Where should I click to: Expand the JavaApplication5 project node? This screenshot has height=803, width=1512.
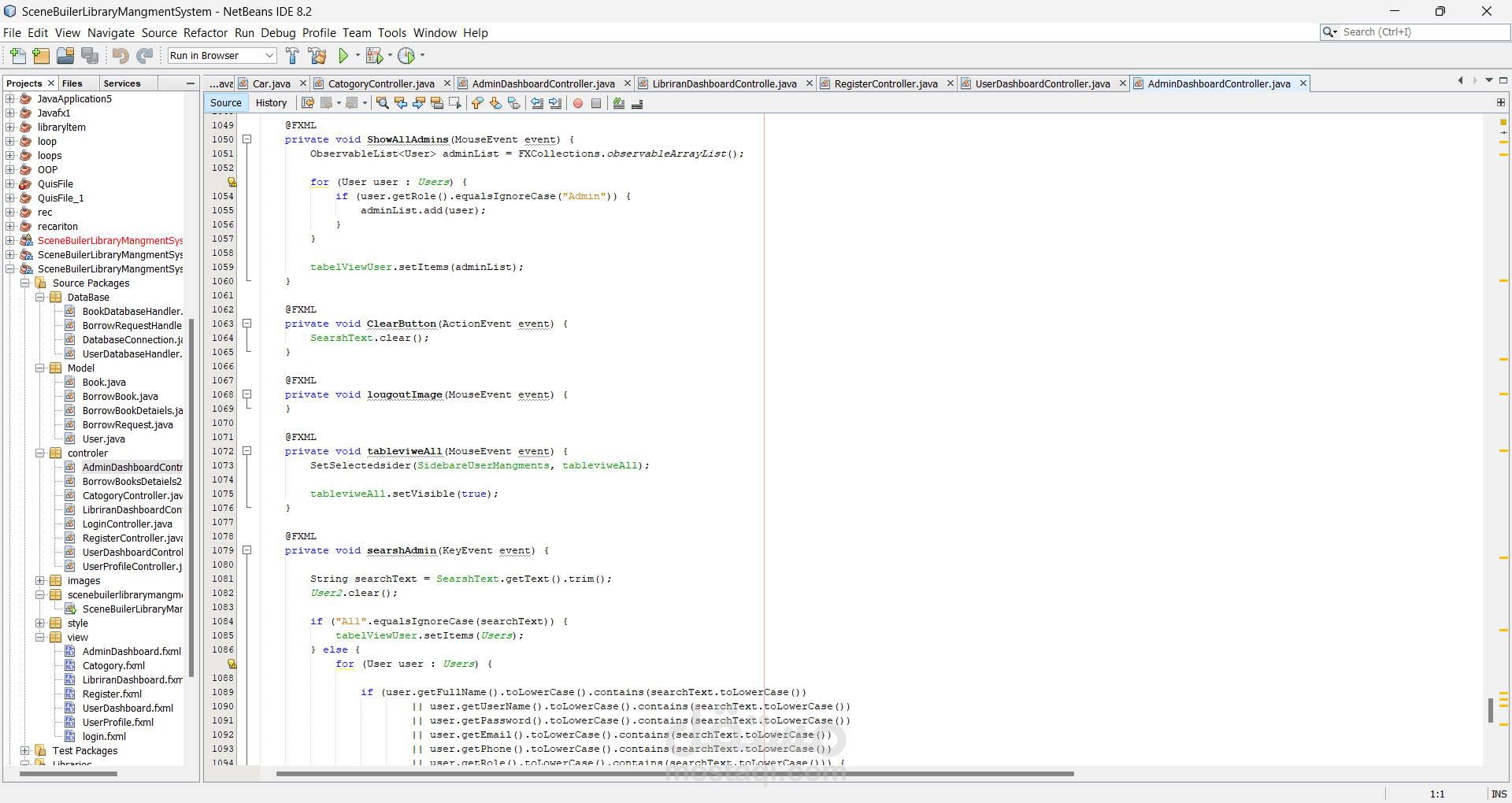click(10, 99)
